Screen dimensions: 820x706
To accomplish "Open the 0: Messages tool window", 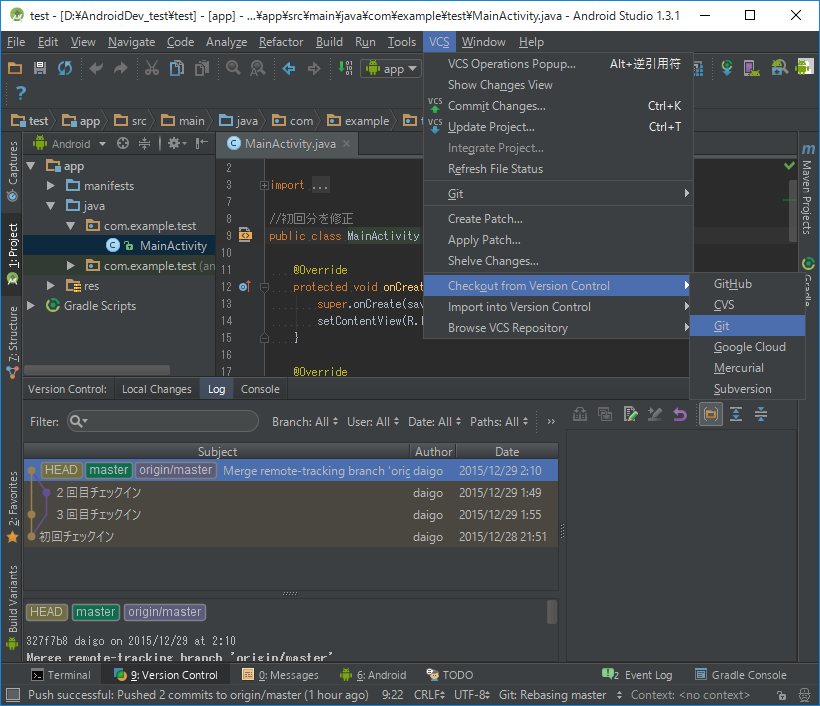I will (x=280, y=675).
